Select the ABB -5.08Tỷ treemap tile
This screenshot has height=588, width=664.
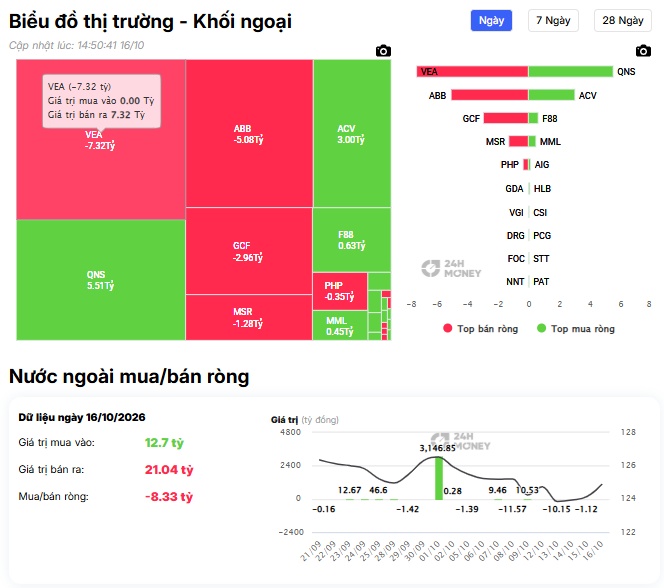[x=249, y=133]
